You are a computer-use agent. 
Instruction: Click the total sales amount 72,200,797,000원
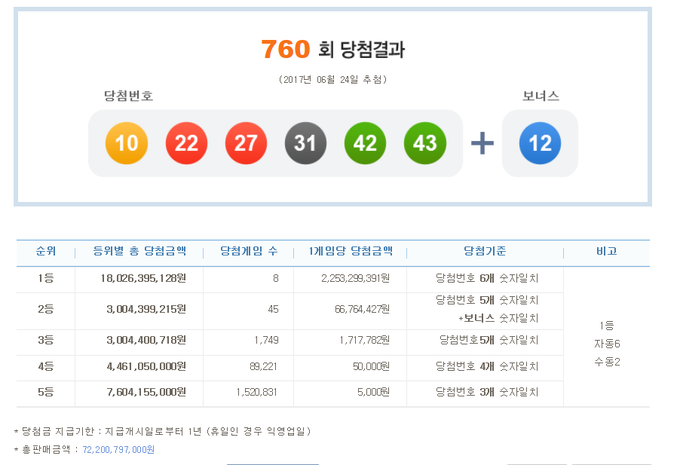[113, 450]
